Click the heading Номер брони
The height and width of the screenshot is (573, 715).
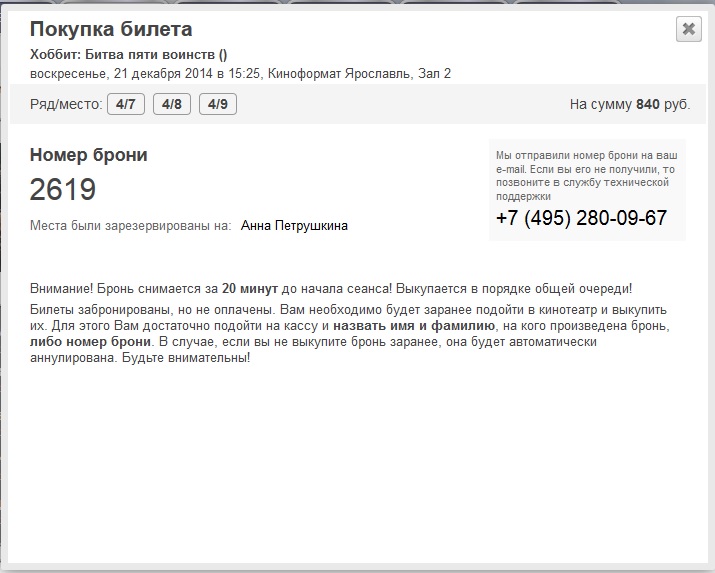point(88,155)
